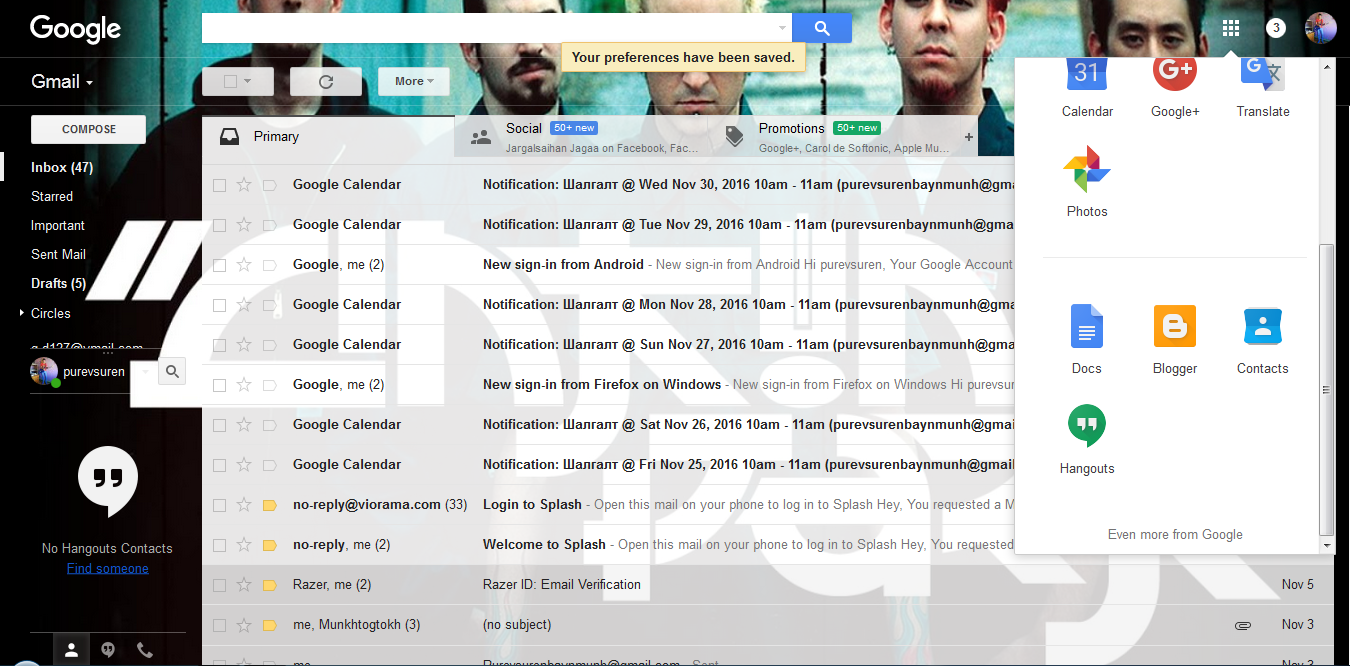The image size is (1350, 666).
Task: Tick checkbox for New sign-in from Android
Action: pos(219,265)
